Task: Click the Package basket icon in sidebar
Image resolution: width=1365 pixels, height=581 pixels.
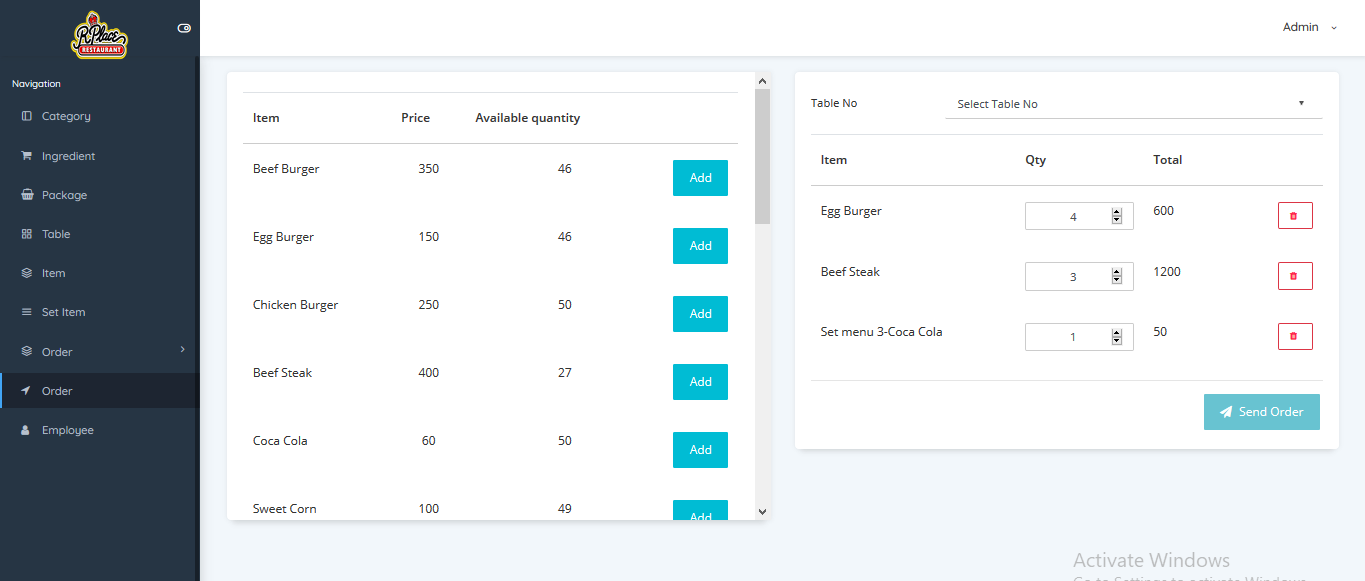Action: [x=27, y=195]
